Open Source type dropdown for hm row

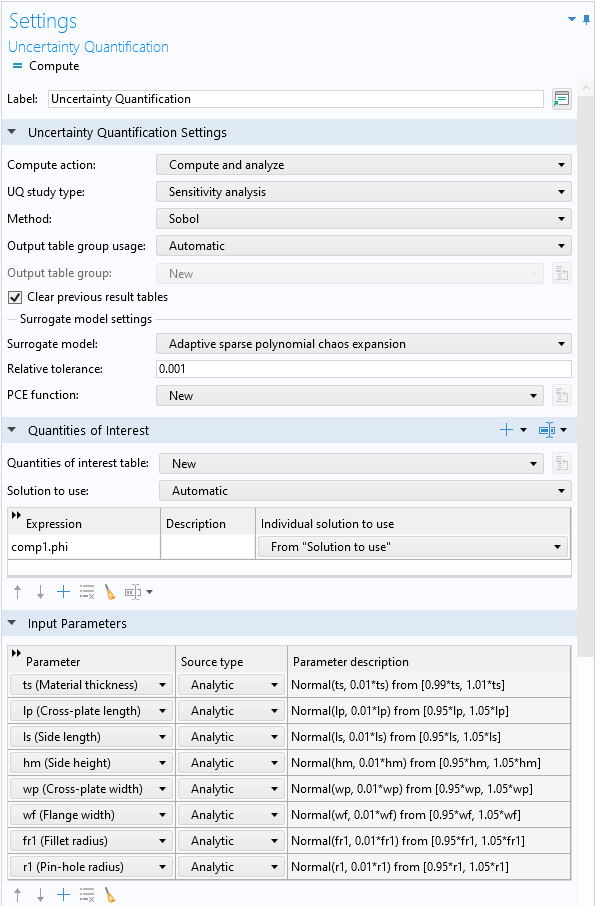point(231,763)
